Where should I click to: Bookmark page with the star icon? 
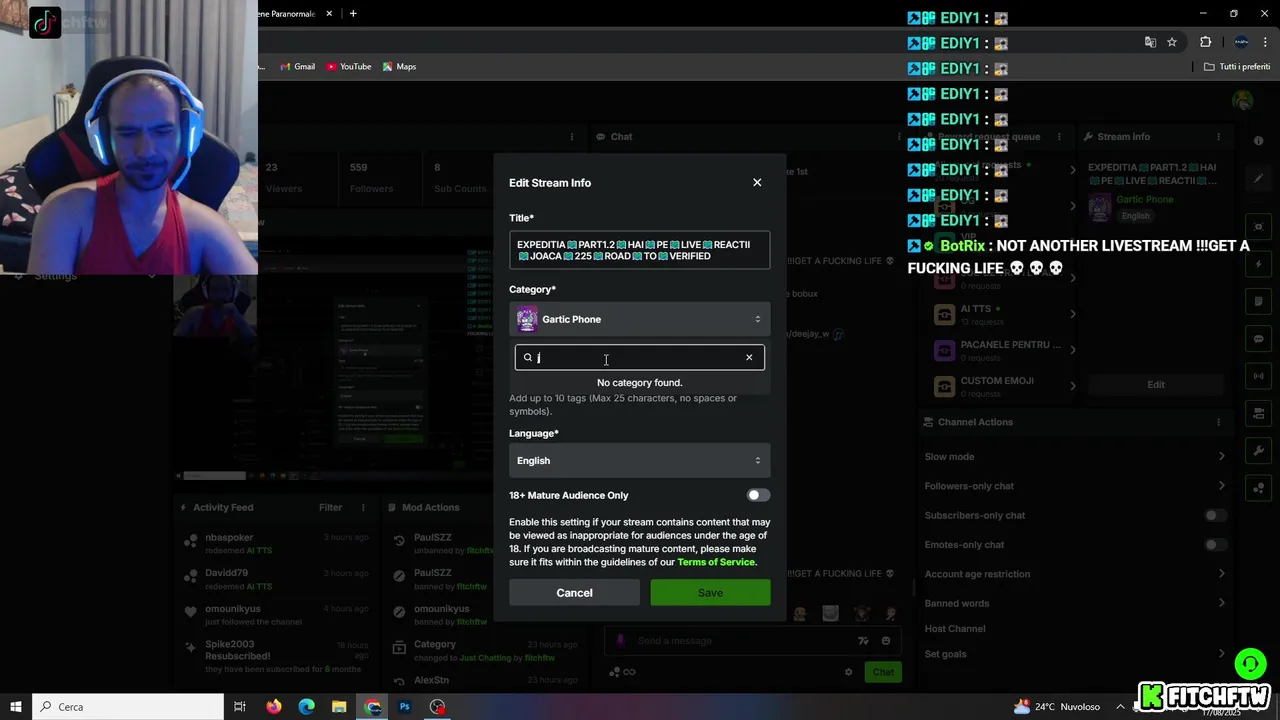point(1172,42)
